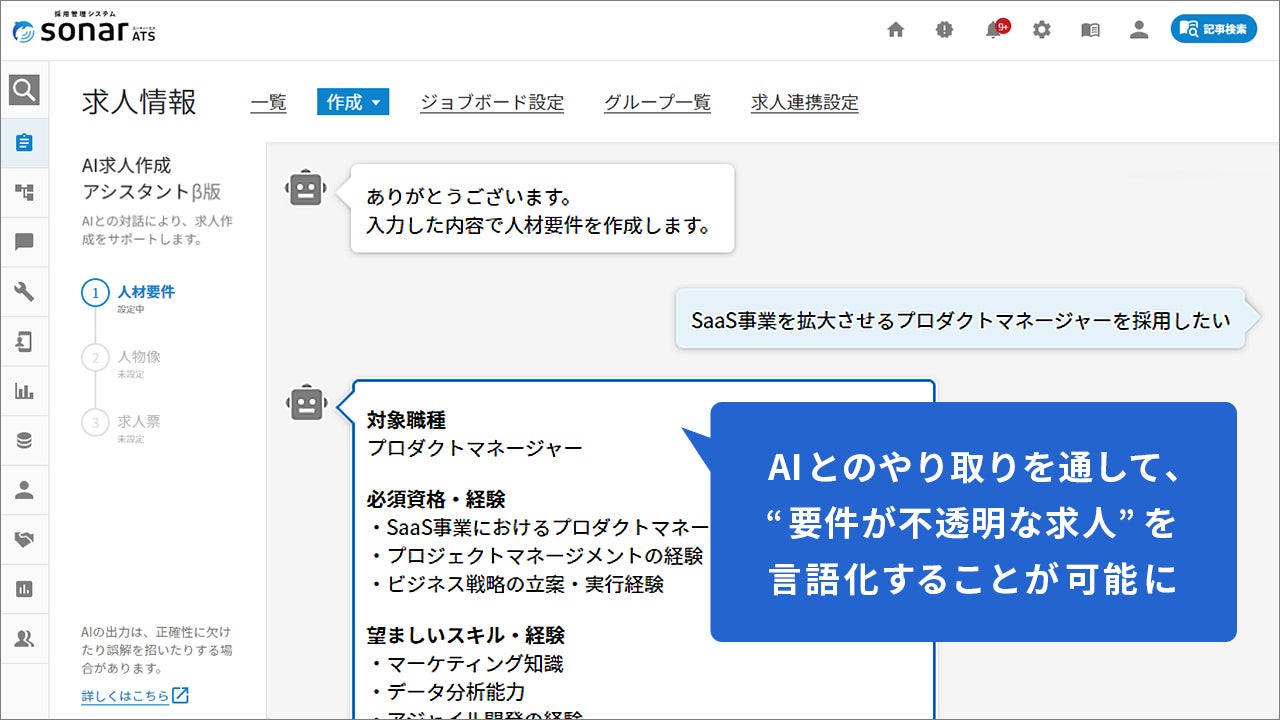Click ・プロジェクトマネージメントの経験 line
The width and height of the screenshot is (1280, 720).
(x=535, y=556)
